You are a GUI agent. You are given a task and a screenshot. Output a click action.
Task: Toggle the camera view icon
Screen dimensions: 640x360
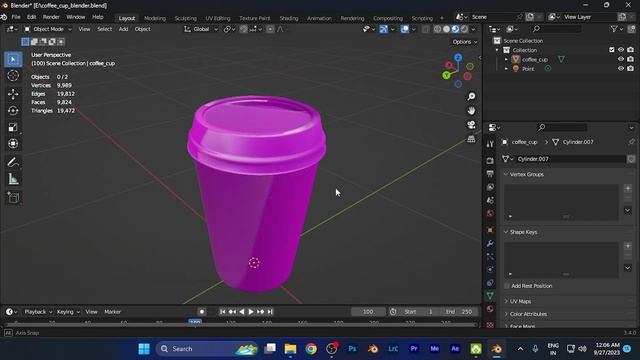pos(471,125)
